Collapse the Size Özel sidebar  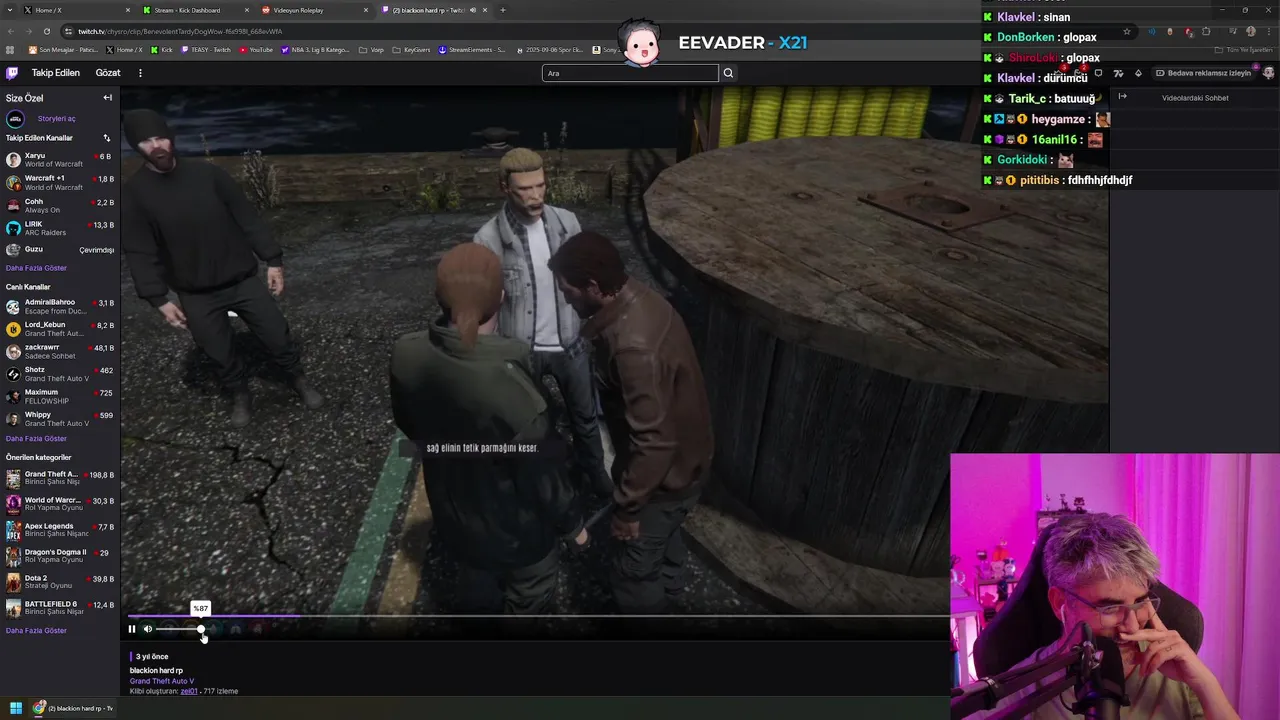click(x=107, y=98)
